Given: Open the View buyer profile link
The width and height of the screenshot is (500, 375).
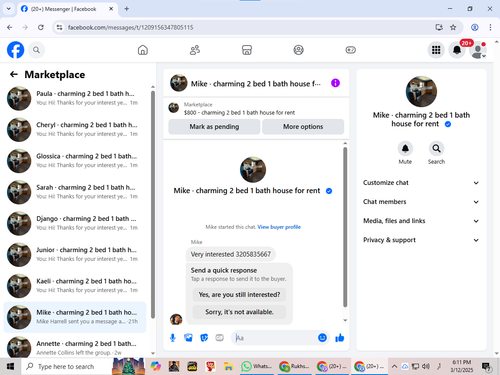Looking at the screenshot, I should [279, 227].
